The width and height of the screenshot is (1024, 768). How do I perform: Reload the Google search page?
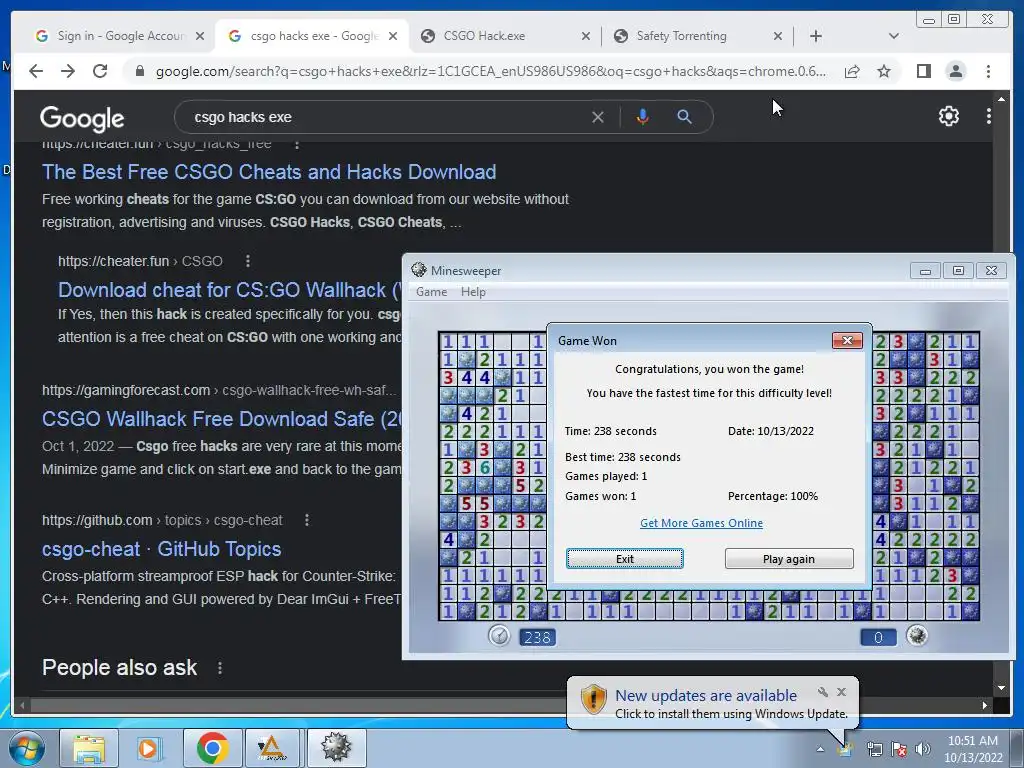point(100,71)
